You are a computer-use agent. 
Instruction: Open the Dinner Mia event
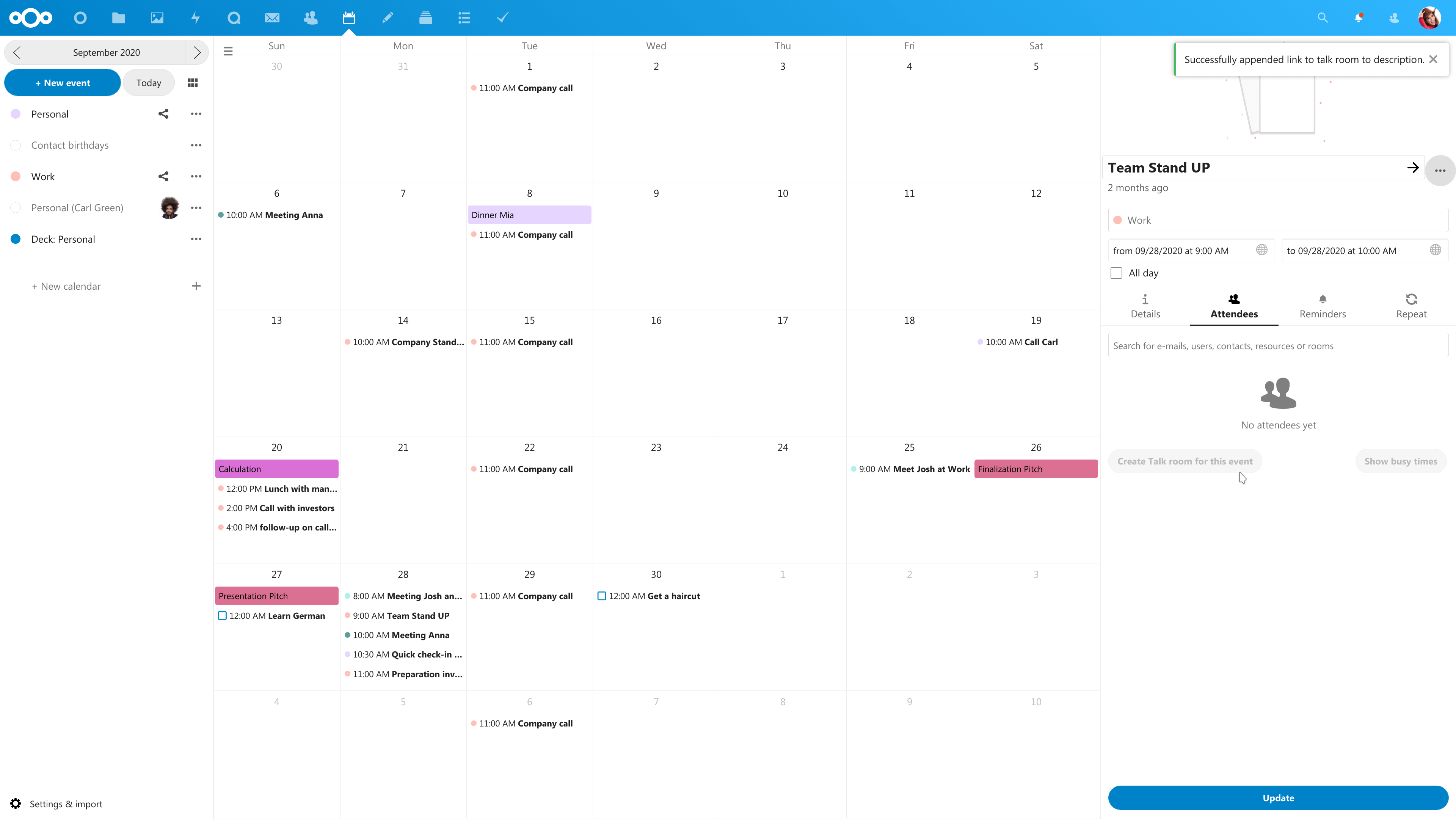pyautogui.click(x=530, y=215)
